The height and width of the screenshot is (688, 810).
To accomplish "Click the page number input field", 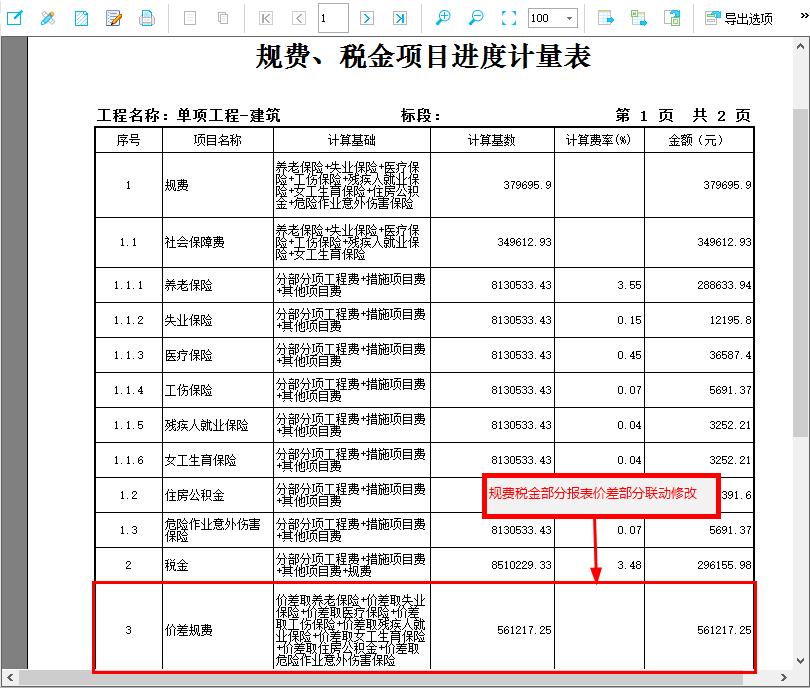I will coord(332,18).
